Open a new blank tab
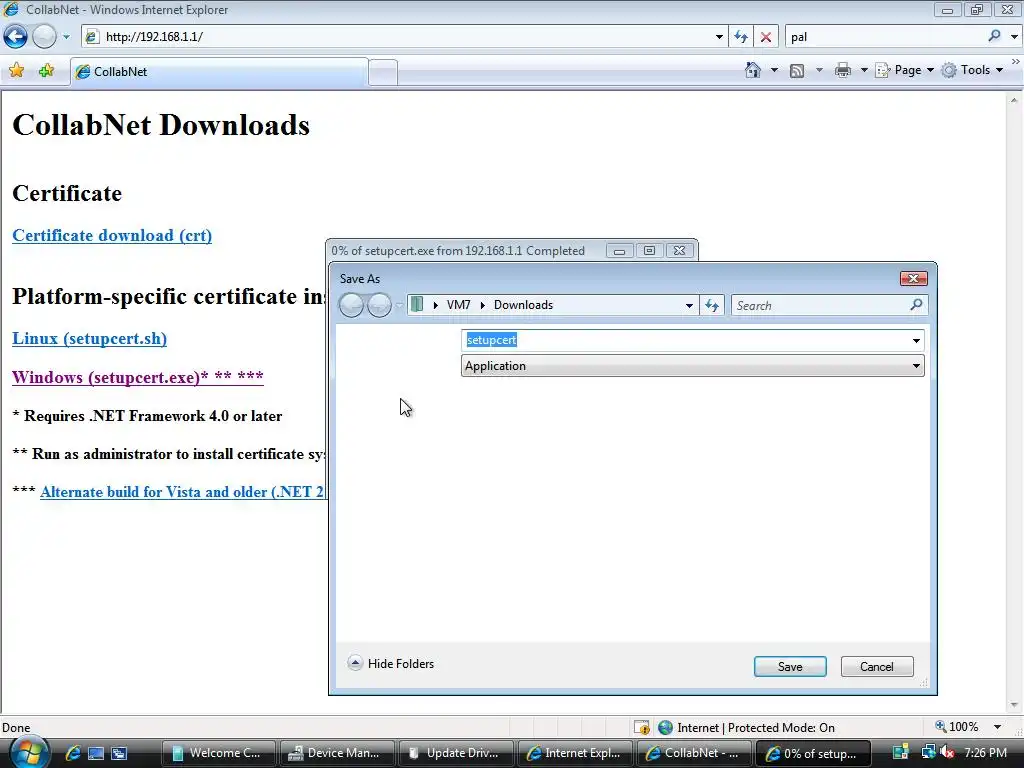The height and width of the screenshot is (768, 1024). click(383, 72)
